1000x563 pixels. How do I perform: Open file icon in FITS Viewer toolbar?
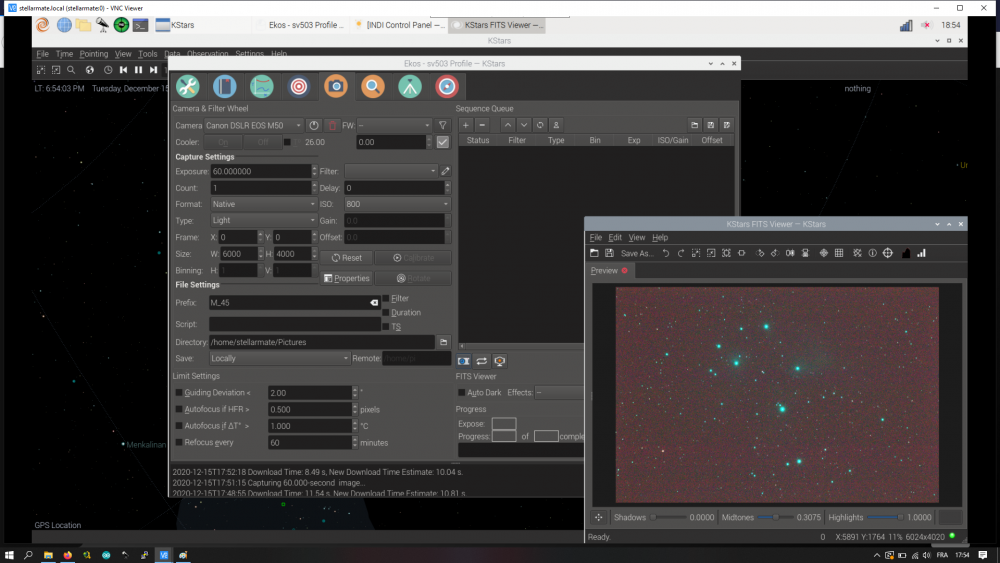coord(594,253)
